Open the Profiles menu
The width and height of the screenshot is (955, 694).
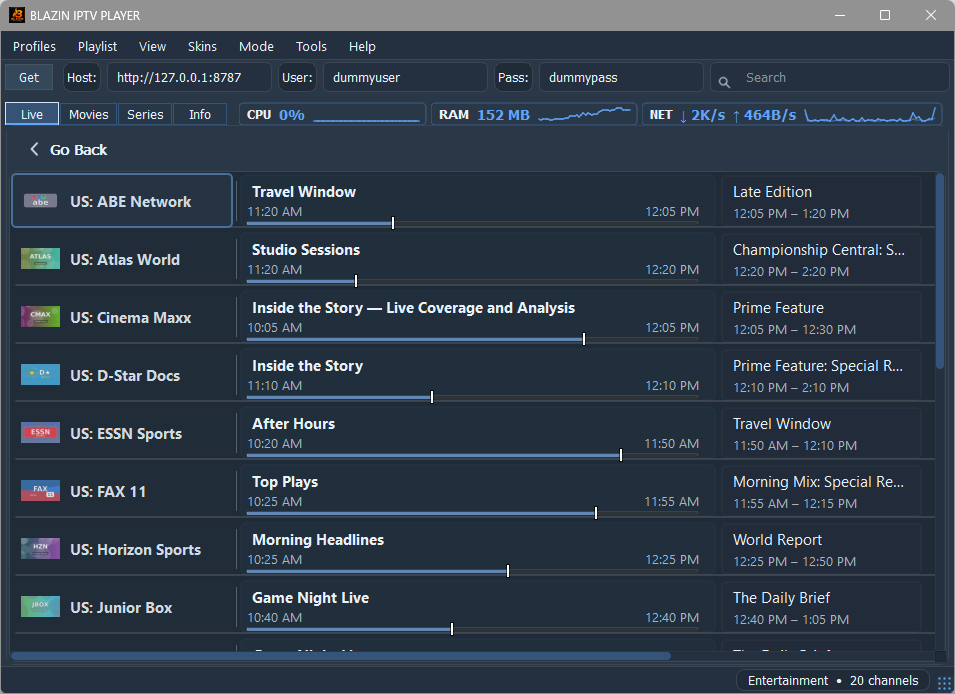click(34, 46)
